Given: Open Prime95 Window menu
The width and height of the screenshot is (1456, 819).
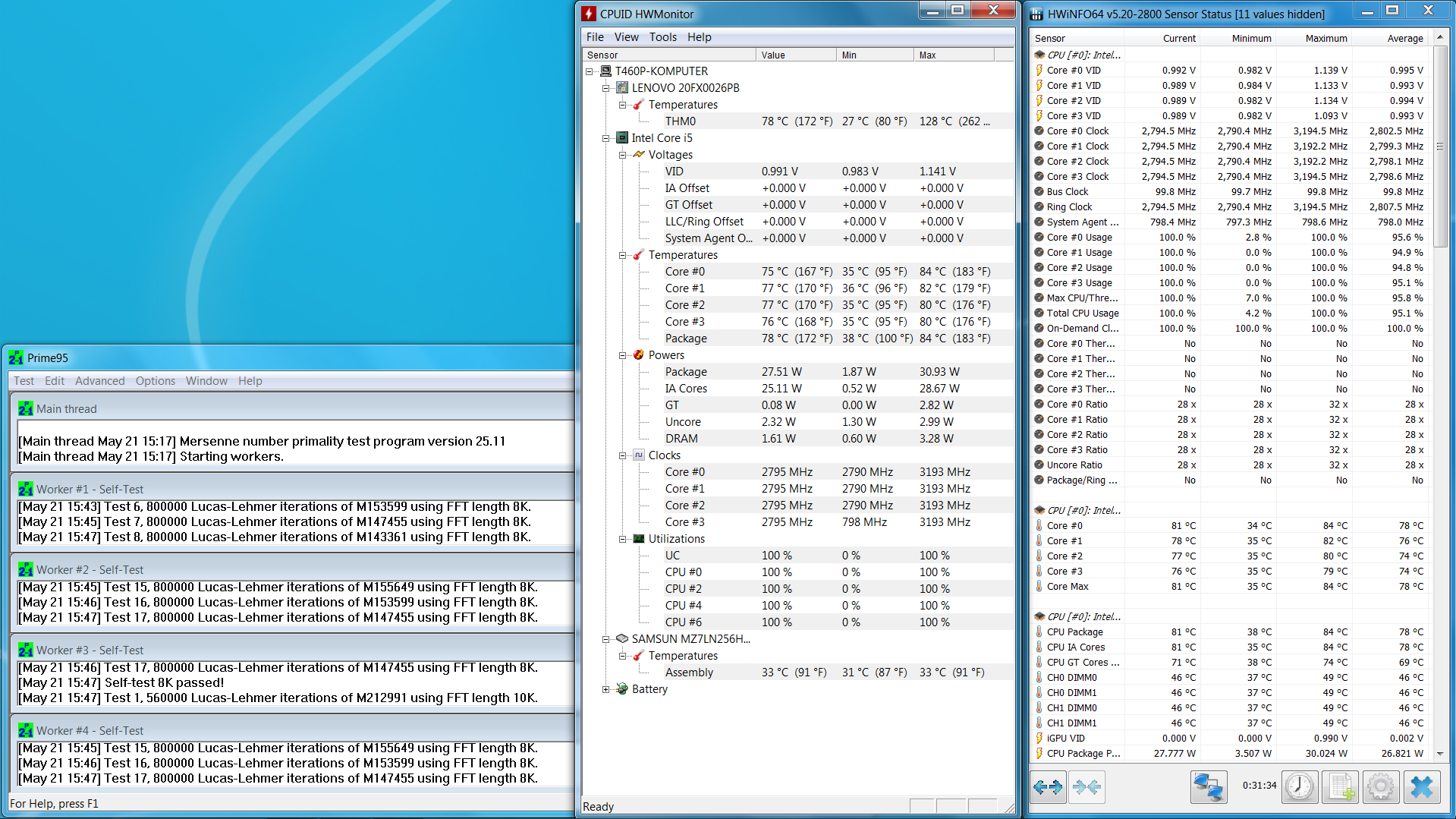Looking at the screenshot, I should 206,381.
